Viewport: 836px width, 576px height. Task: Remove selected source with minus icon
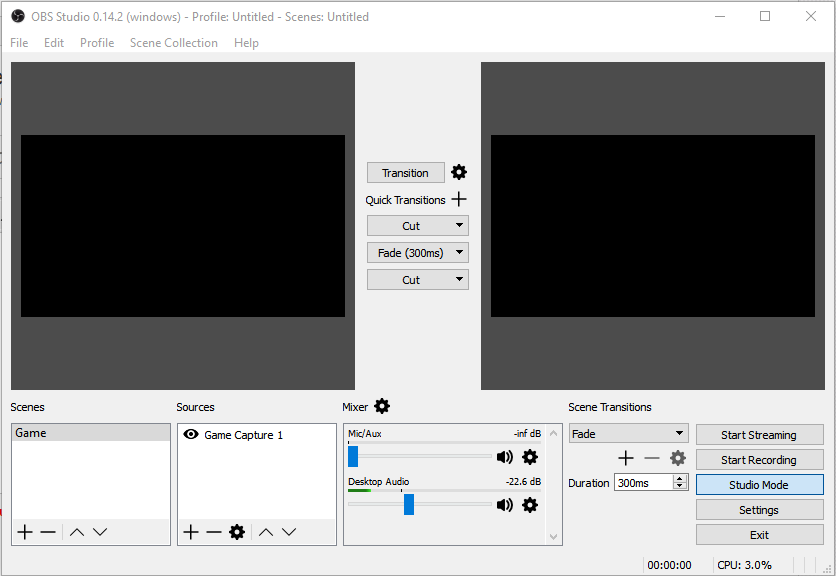(x=214, y=532)
